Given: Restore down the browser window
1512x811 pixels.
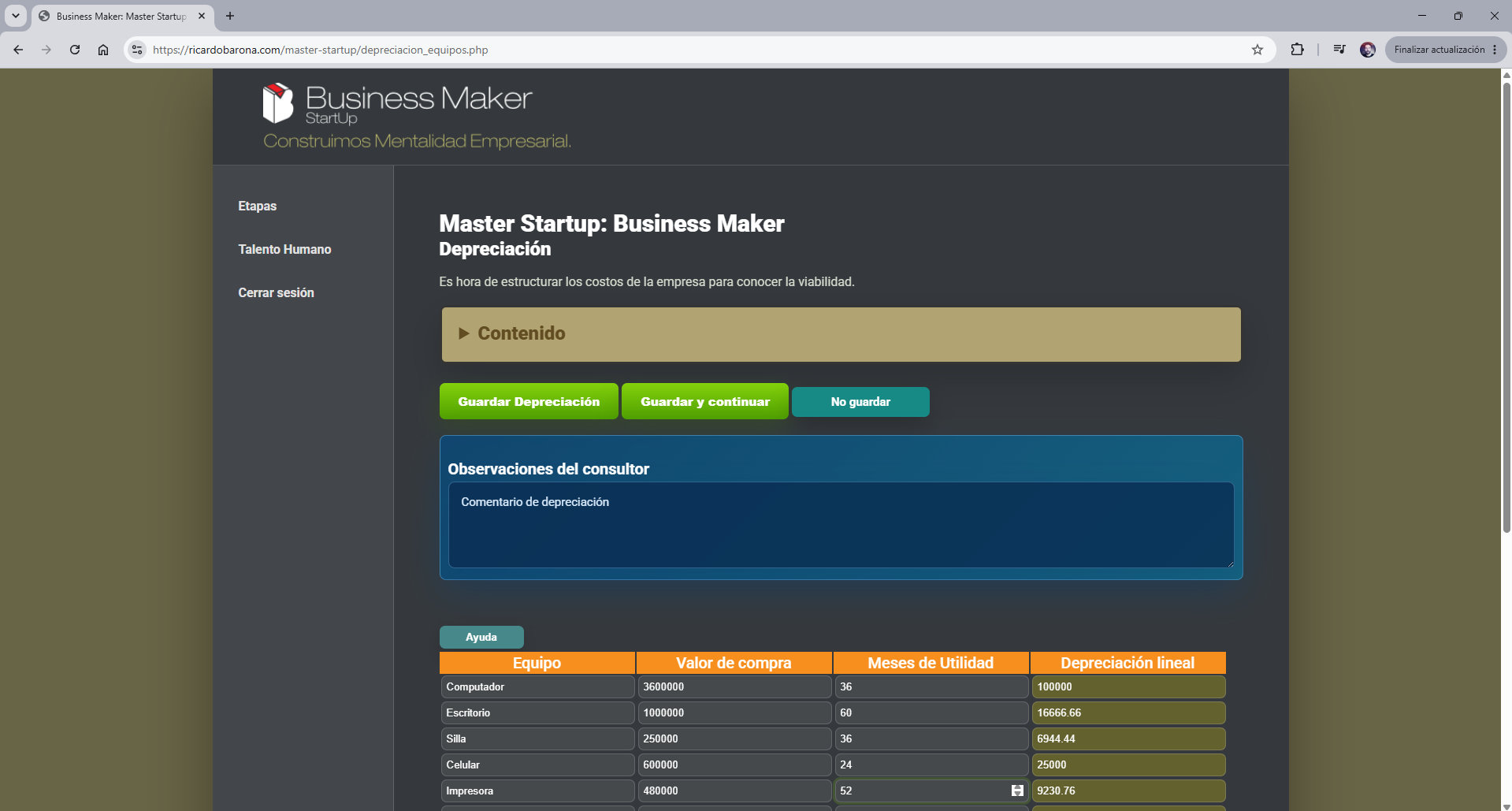Looking at the screenshot, I should pyautogui.click(x=1458, y=16).
